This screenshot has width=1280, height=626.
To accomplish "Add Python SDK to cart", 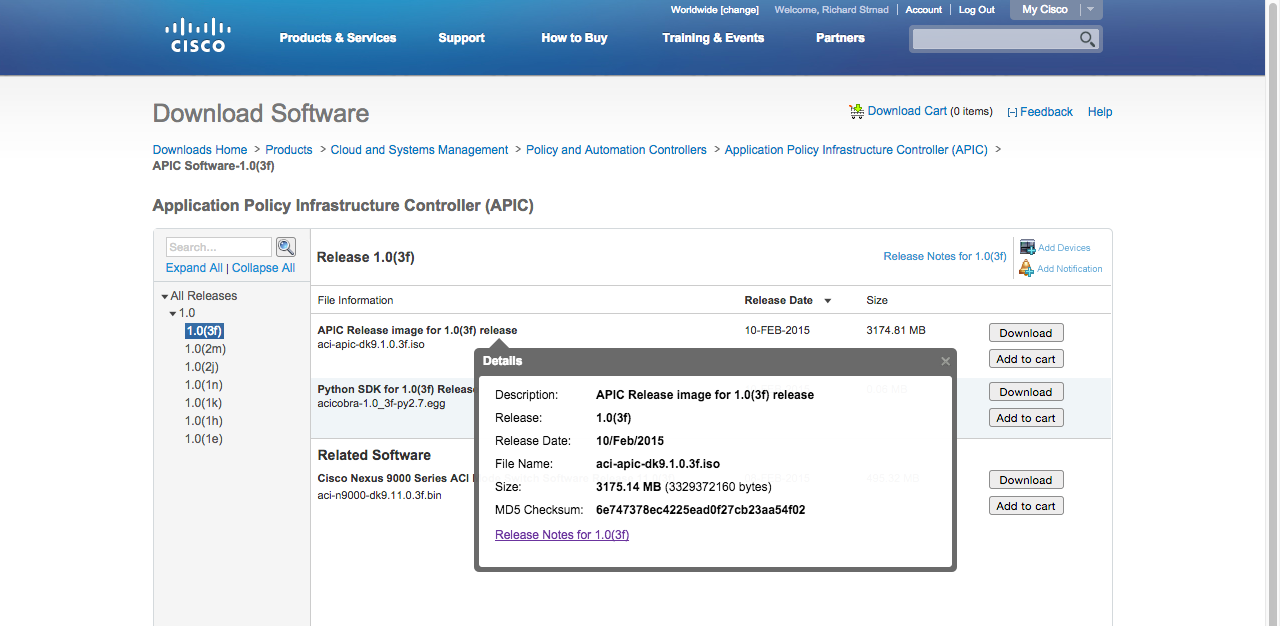I will (1026, 418).
